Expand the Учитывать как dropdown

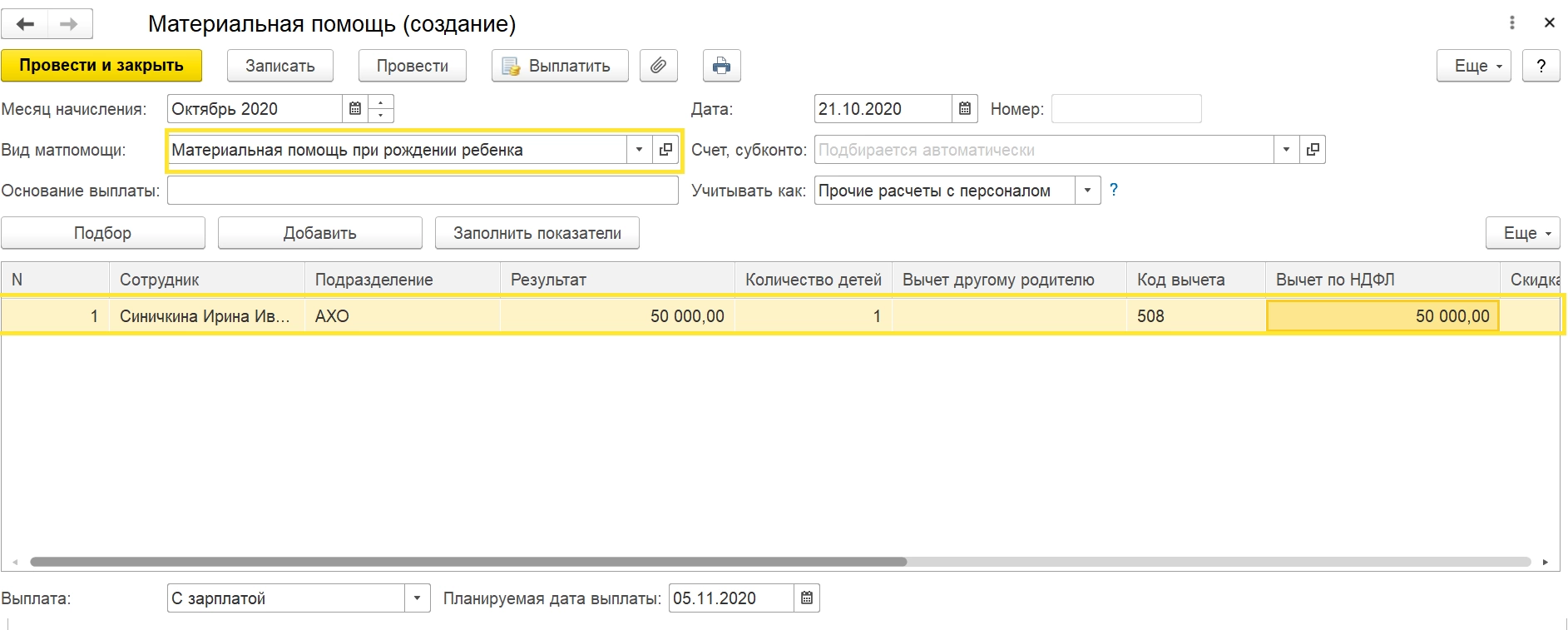[1087, 191]
